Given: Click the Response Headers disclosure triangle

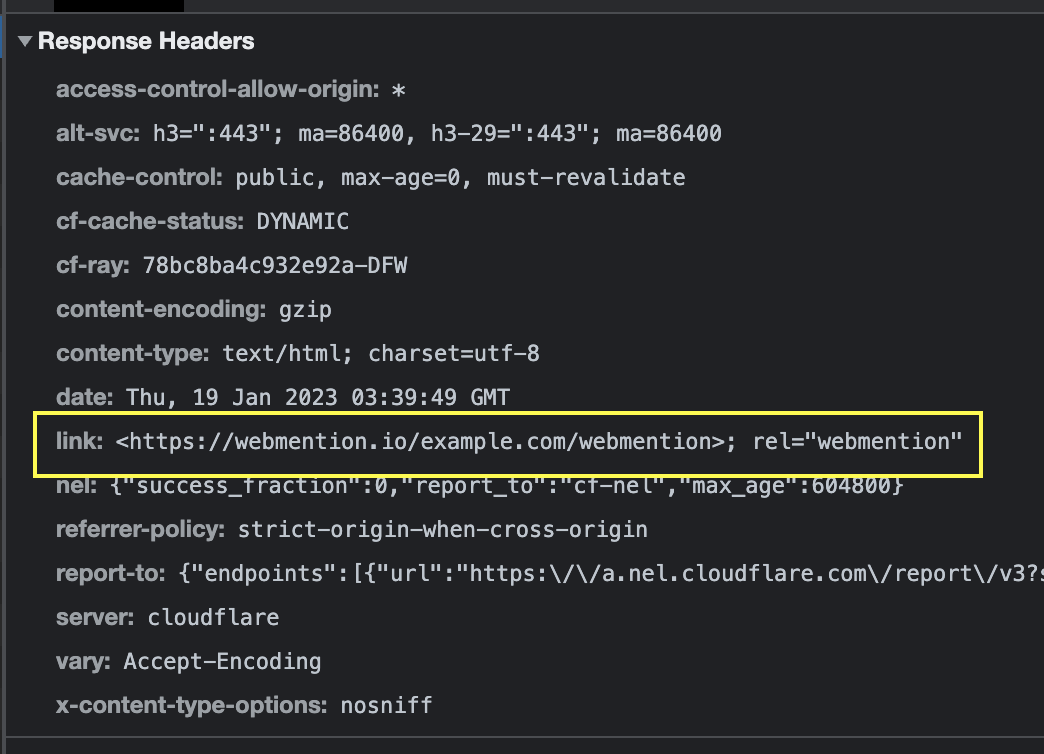Looking at the screenshot, I should click(23, 41).
